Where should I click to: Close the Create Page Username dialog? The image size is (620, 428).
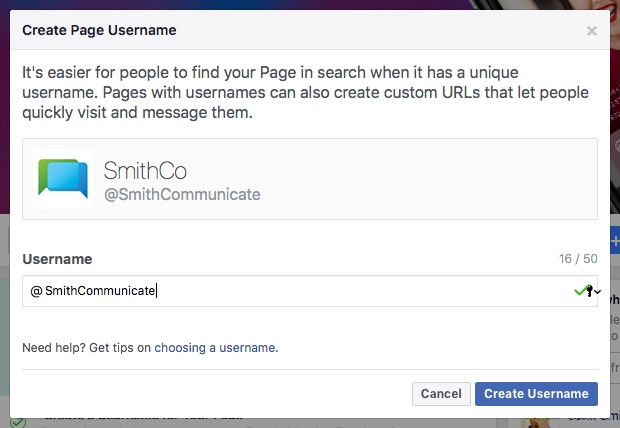[x=592, y=31]
